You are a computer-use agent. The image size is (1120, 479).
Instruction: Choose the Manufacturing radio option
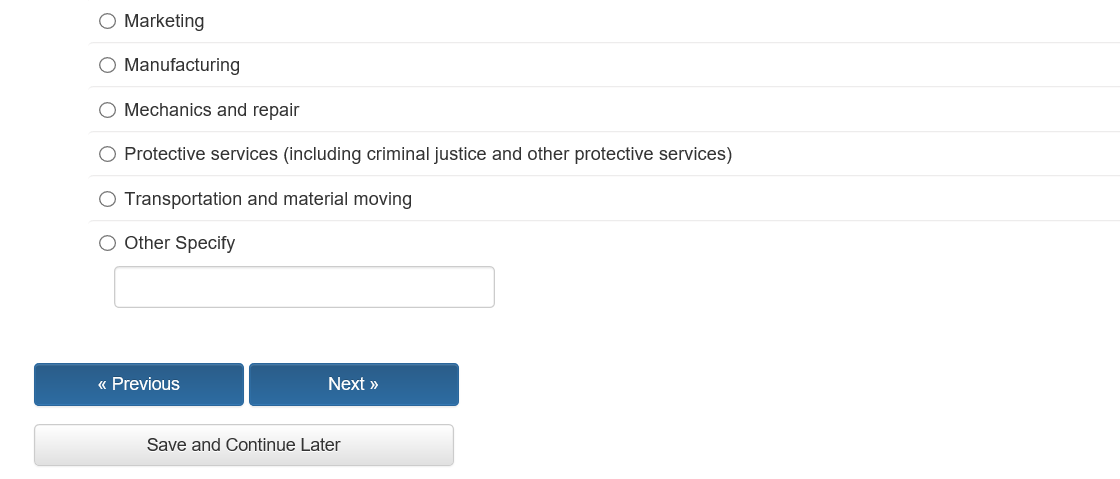click(107, 65)
